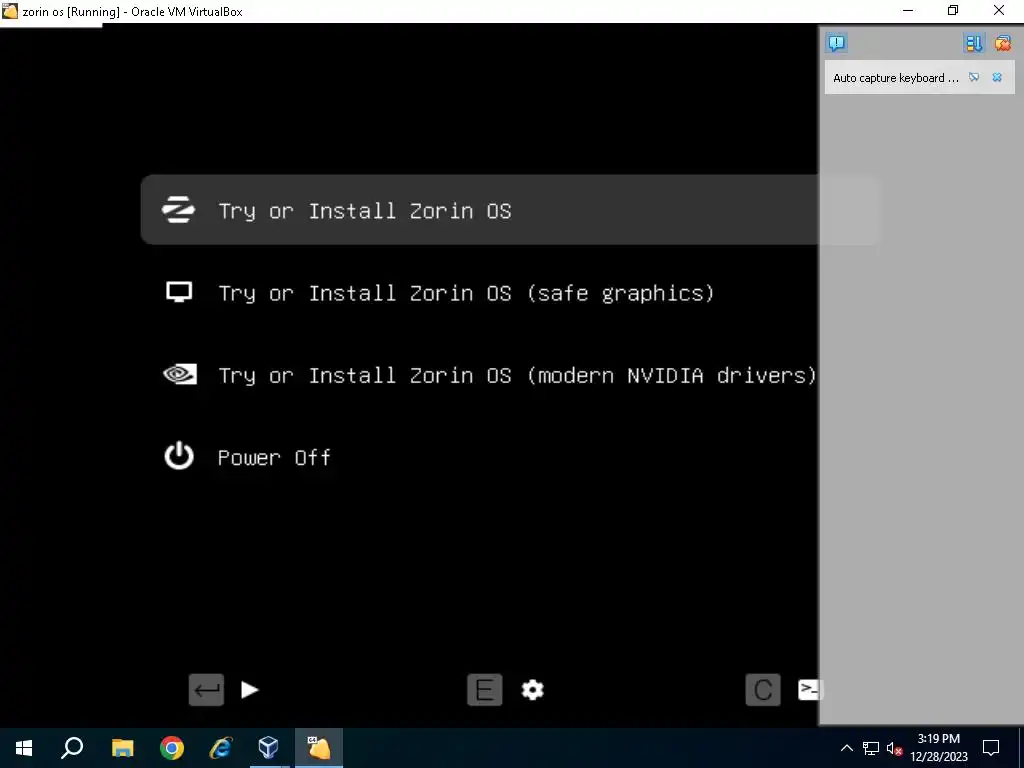This screenshot has height=768, width=1024.
Task: Expand hidden system tray icons chevron
Action: coord(846,748)
